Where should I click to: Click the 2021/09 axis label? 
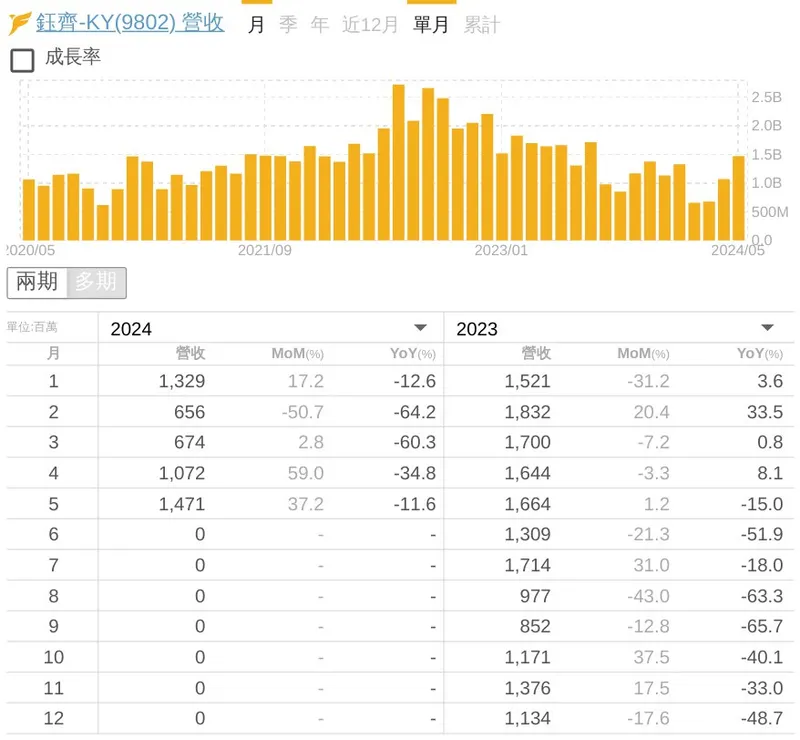coord(265,251)
